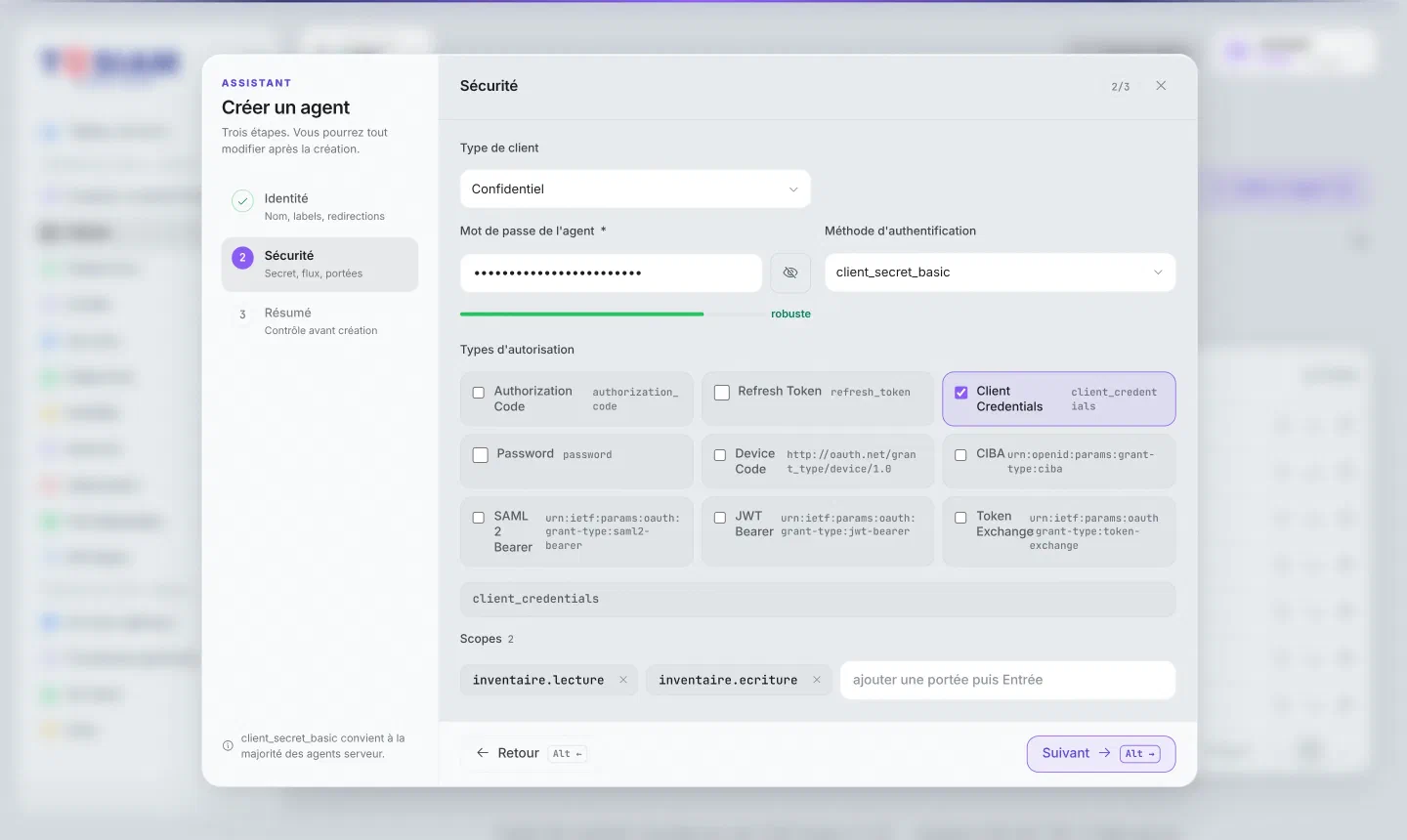The width and height of the screenshot is (1407, 840).
Task: Close the agent creation dialog
Action: point(1161,86)
